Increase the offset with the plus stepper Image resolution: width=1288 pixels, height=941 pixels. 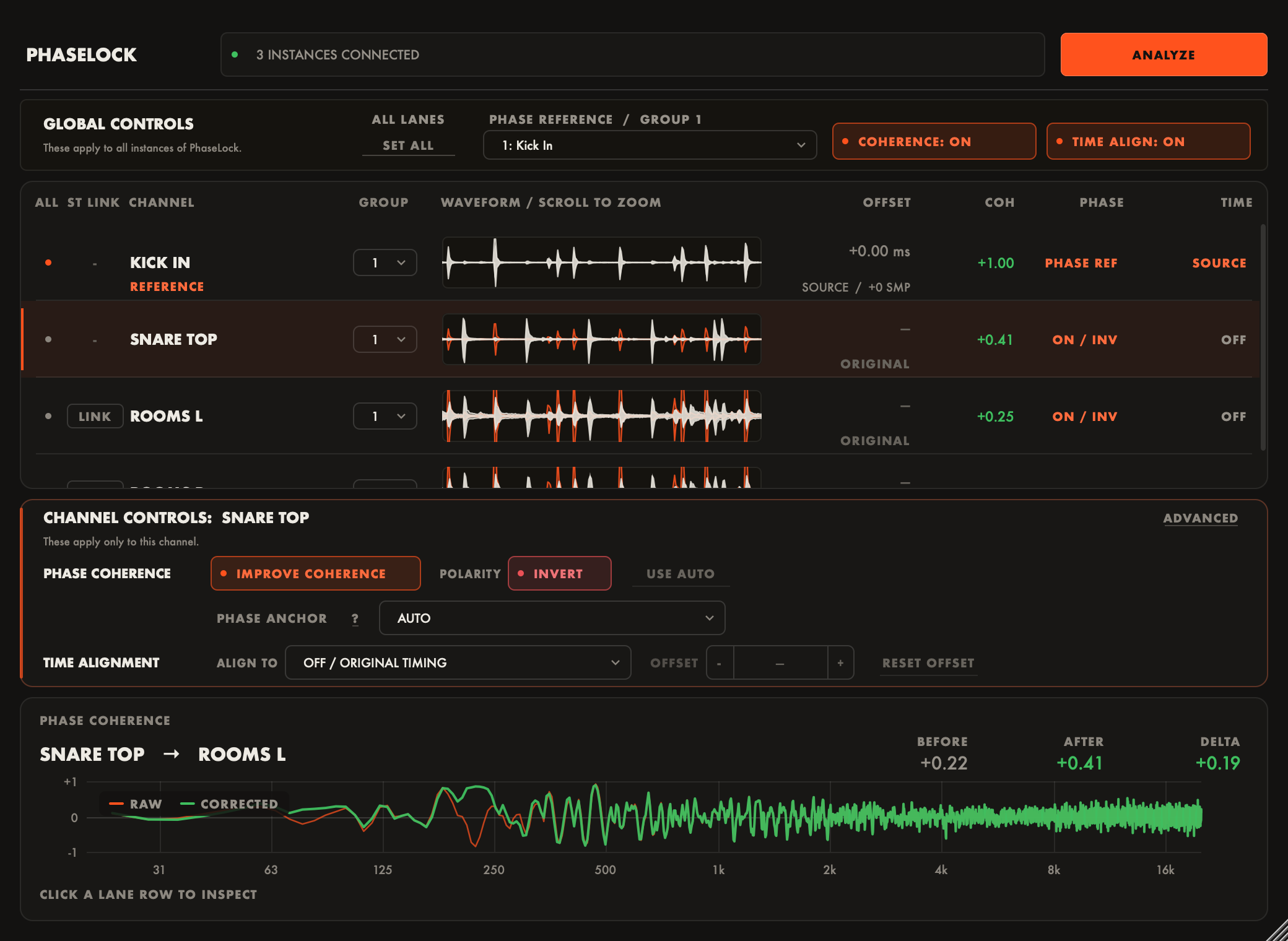tap(840, 662)
